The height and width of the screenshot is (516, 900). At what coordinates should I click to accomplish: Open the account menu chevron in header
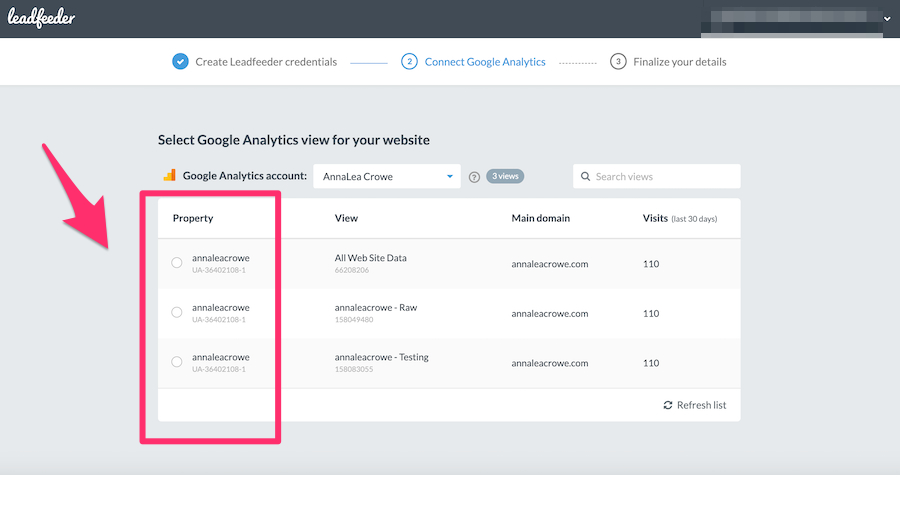tap(887, 19)
